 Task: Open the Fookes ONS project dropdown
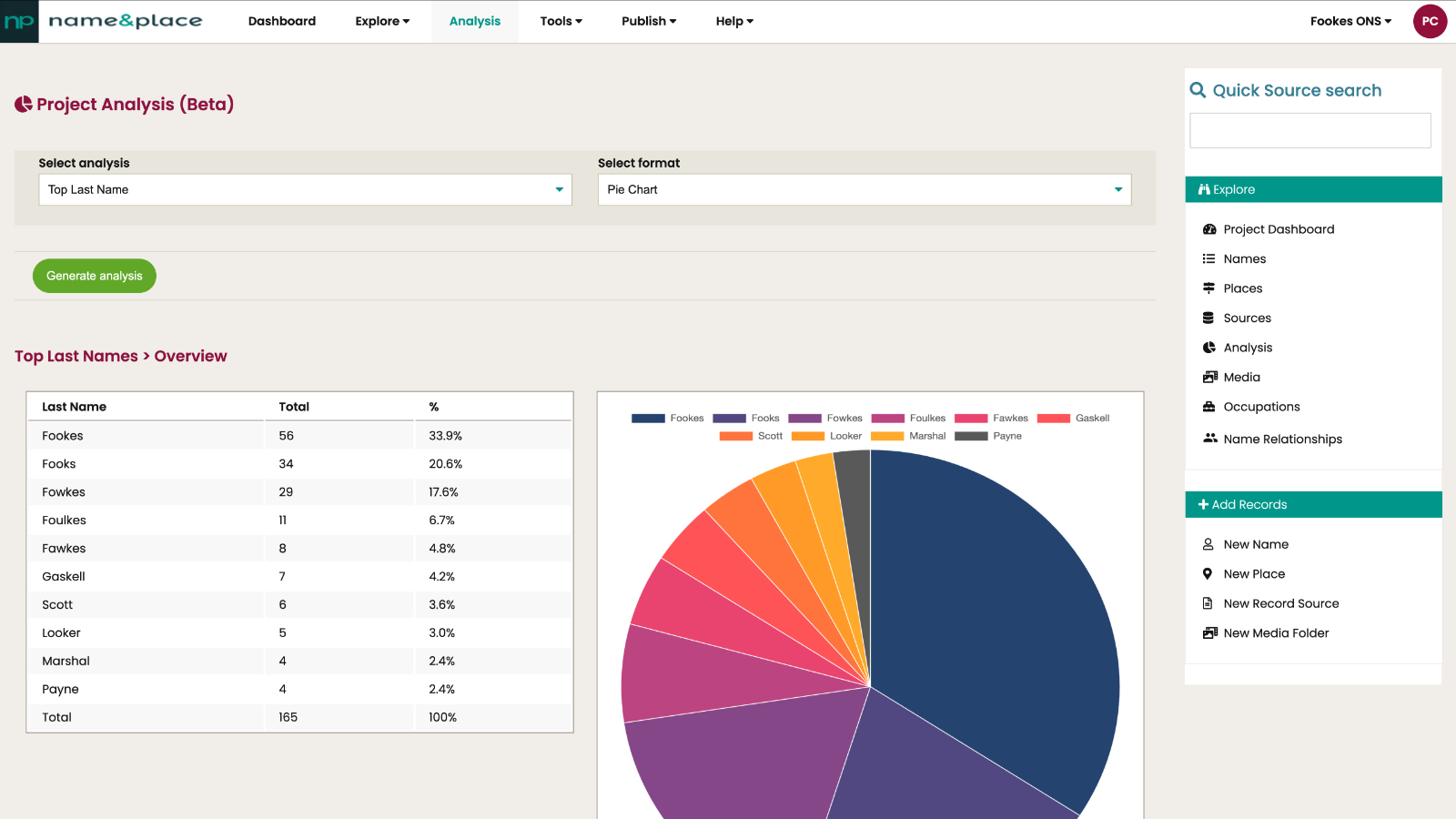point(1350,21)
